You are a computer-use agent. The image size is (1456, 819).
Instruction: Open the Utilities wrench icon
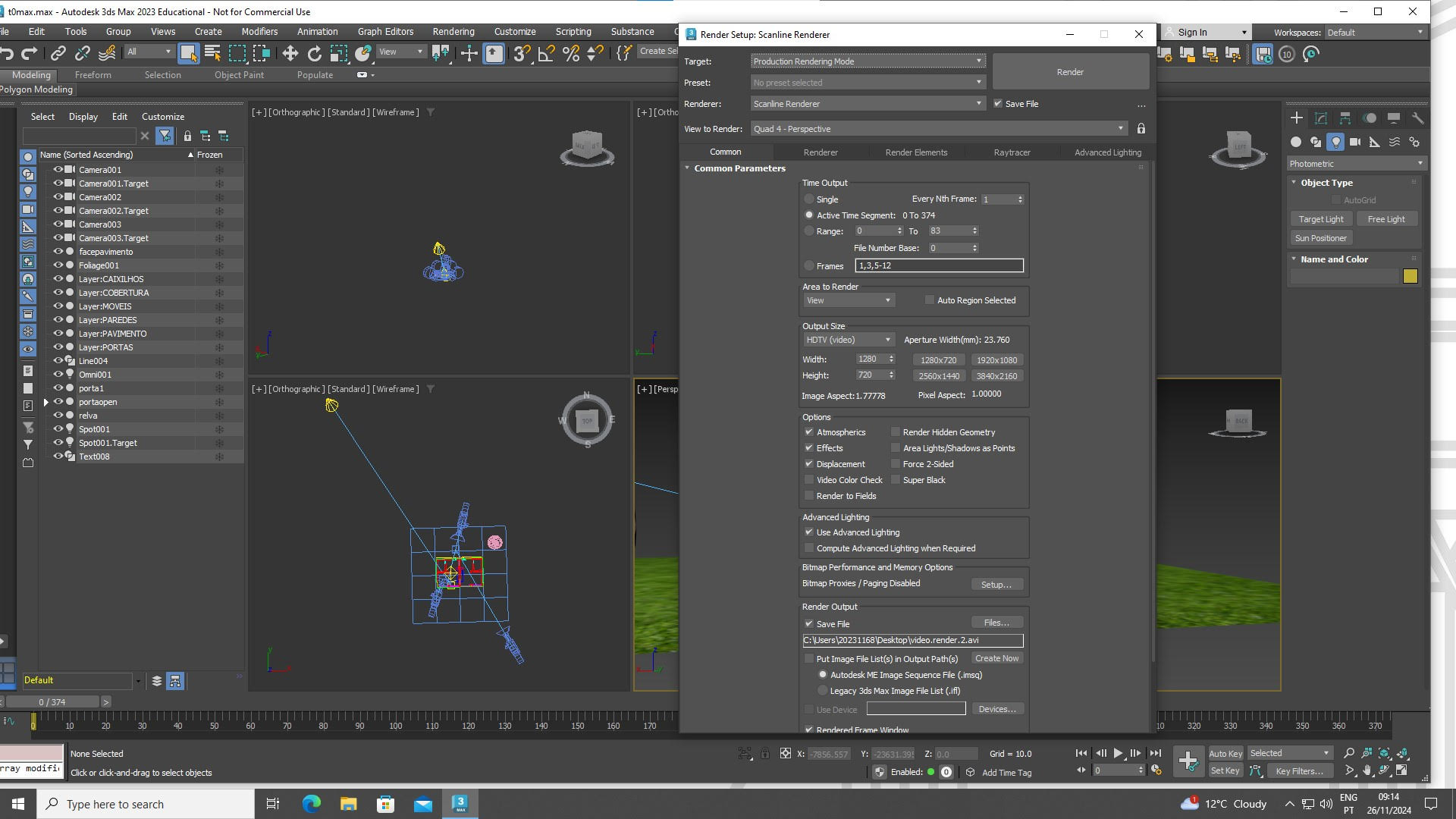coord(1417,118)
